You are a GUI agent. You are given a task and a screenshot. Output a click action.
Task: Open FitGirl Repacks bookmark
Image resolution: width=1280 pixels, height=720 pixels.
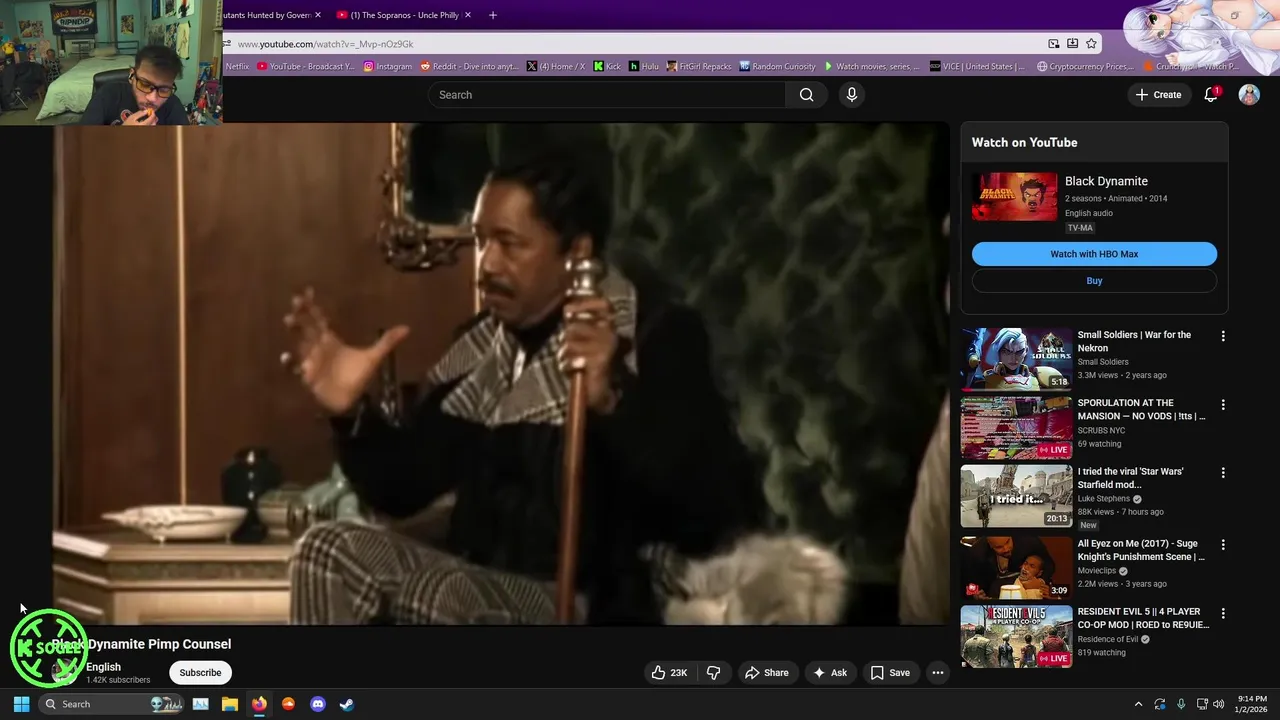(699, 66)
